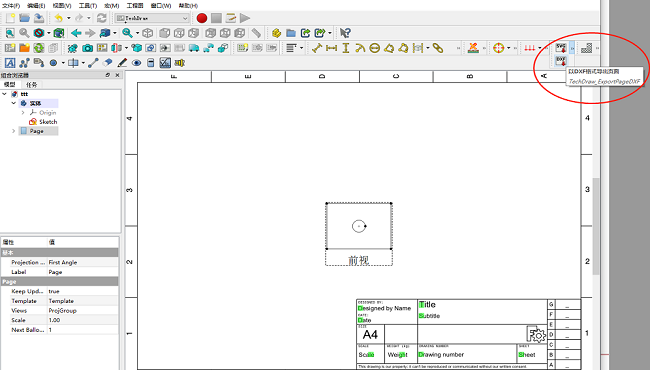Close the combo view panel
This screenshot has height=370, width=650.
point(117,75)
